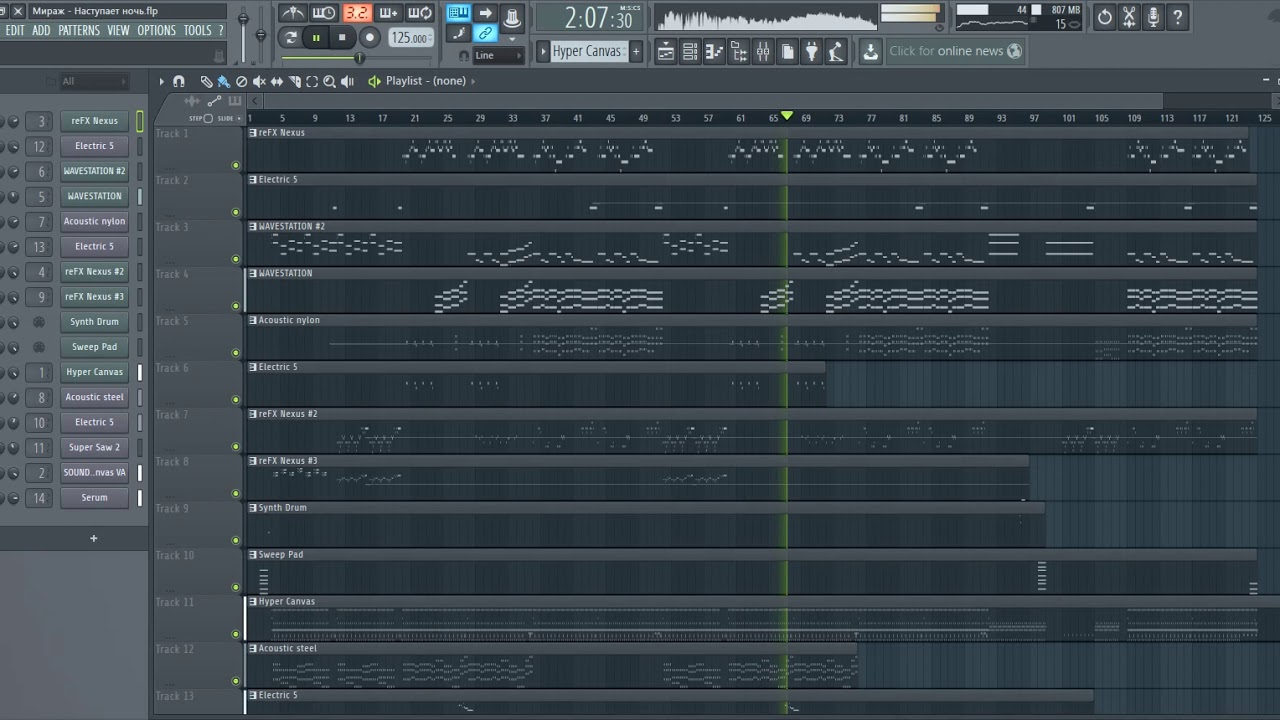
Task: Open the plugin picker plug icon
Action: click(x=812, y=51)
